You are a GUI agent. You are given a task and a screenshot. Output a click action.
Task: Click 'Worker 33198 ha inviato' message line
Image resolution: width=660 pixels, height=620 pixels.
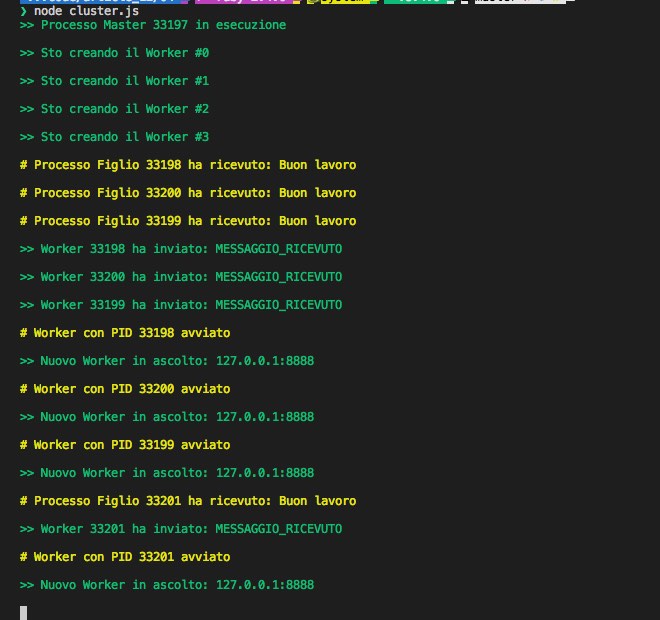point(180,249)
